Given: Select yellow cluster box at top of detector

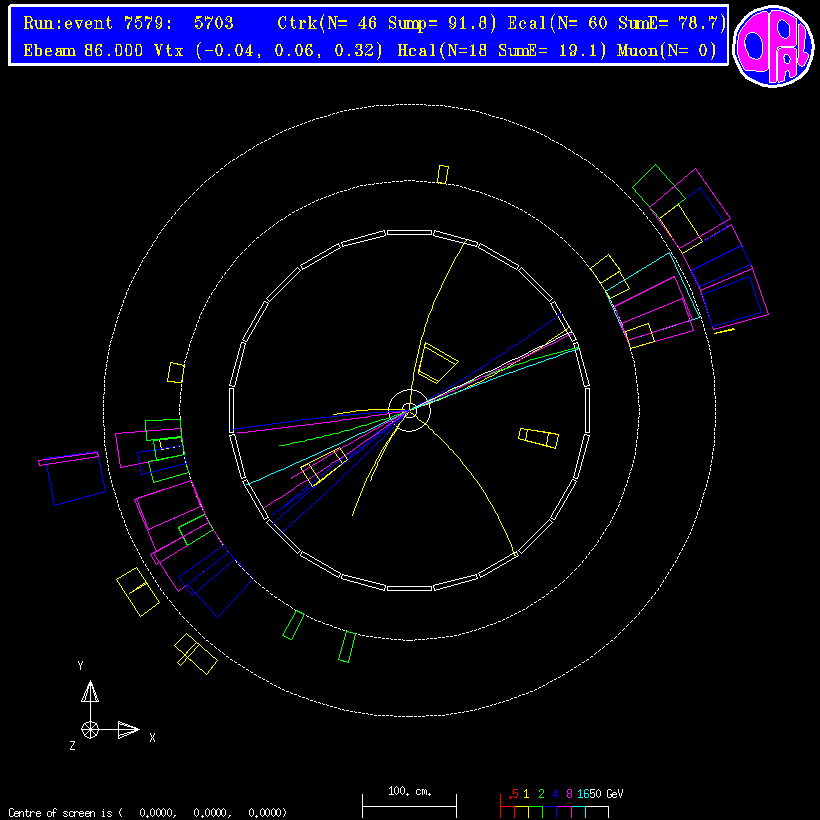Looking at the screenshot, I should point(443,174).
